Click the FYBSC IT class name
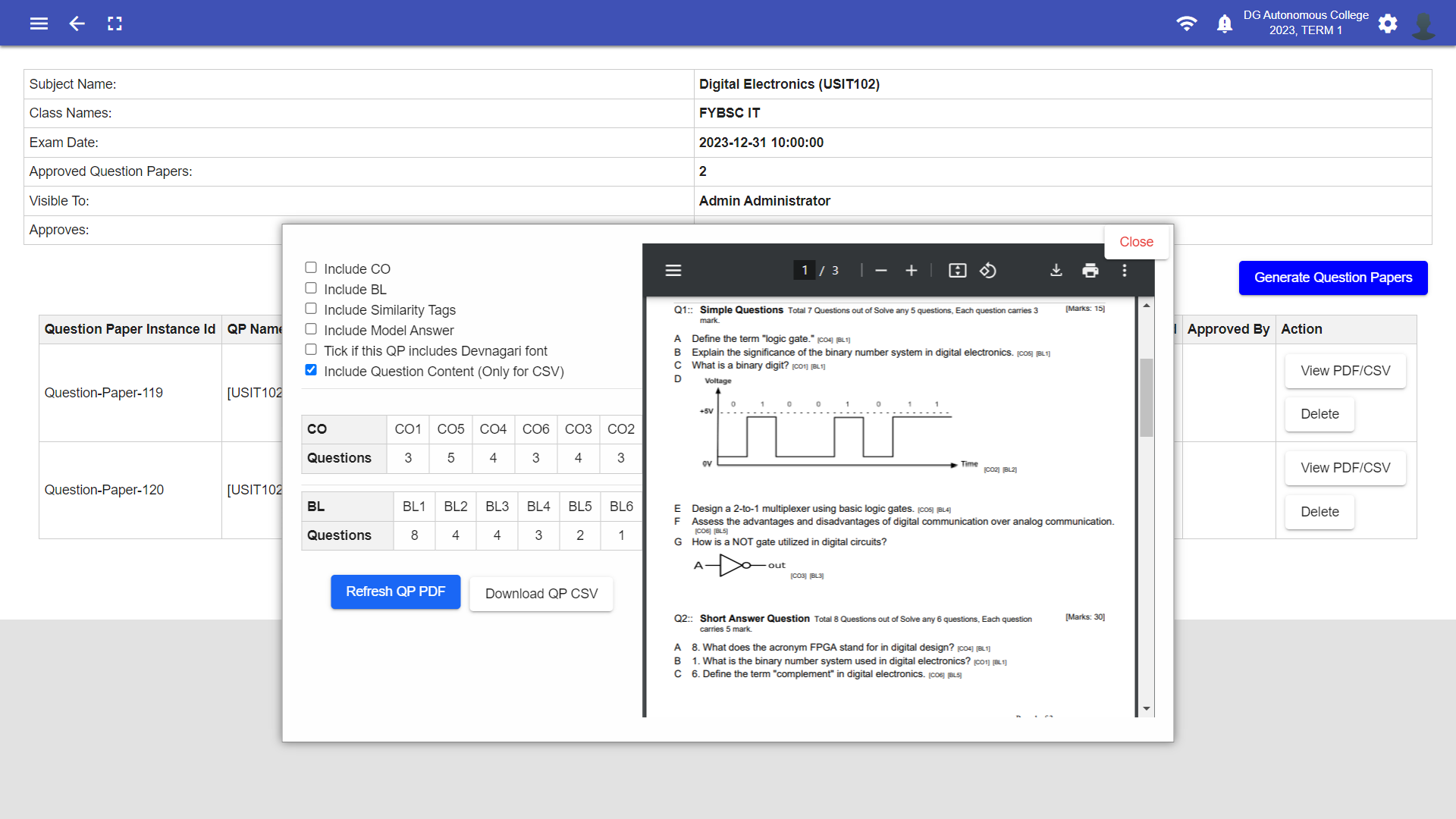This screenshot has height=819, width=1456. click(730, 113)
